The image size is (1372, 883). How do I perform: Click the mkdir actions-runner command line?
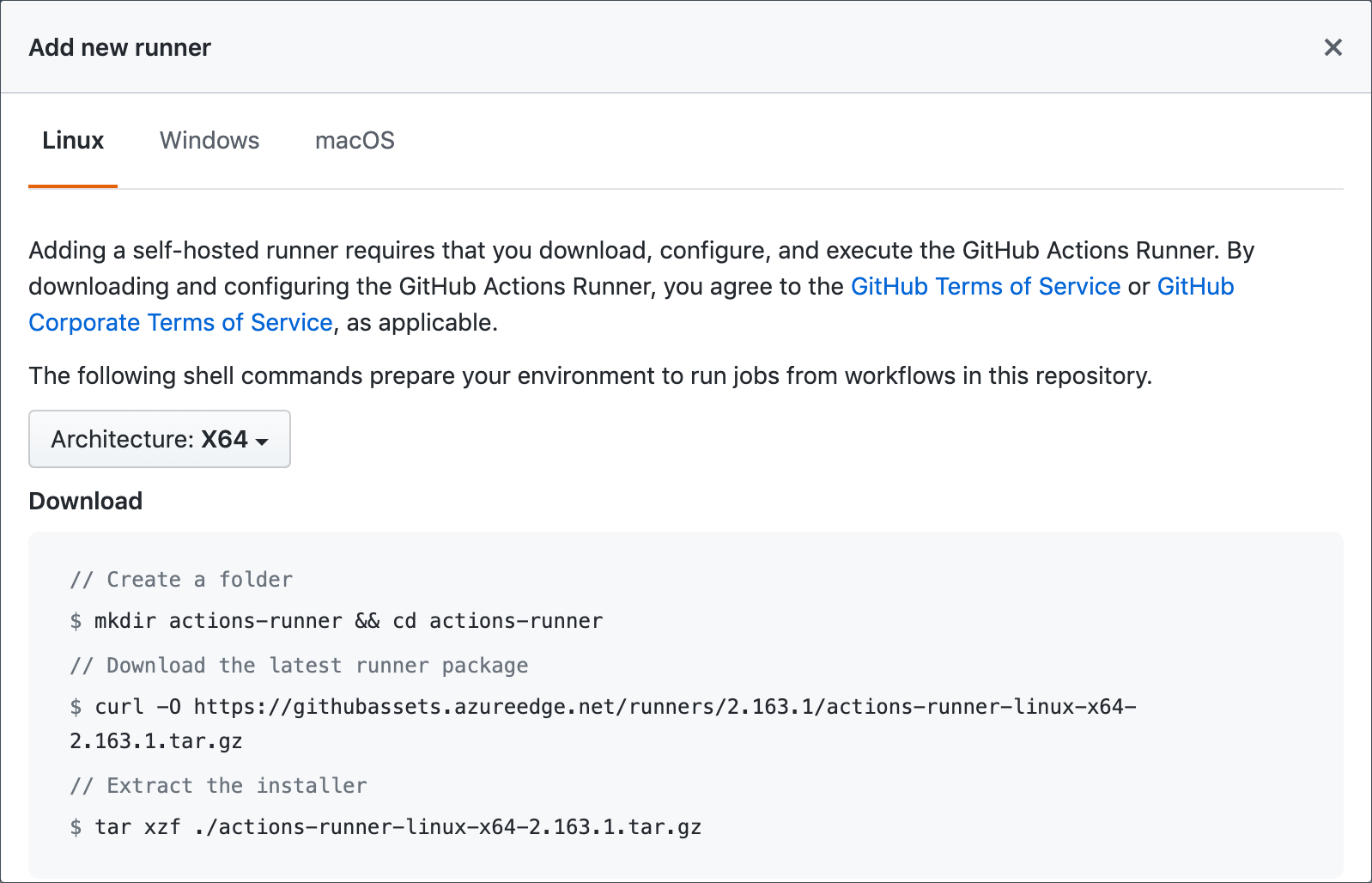337,621
